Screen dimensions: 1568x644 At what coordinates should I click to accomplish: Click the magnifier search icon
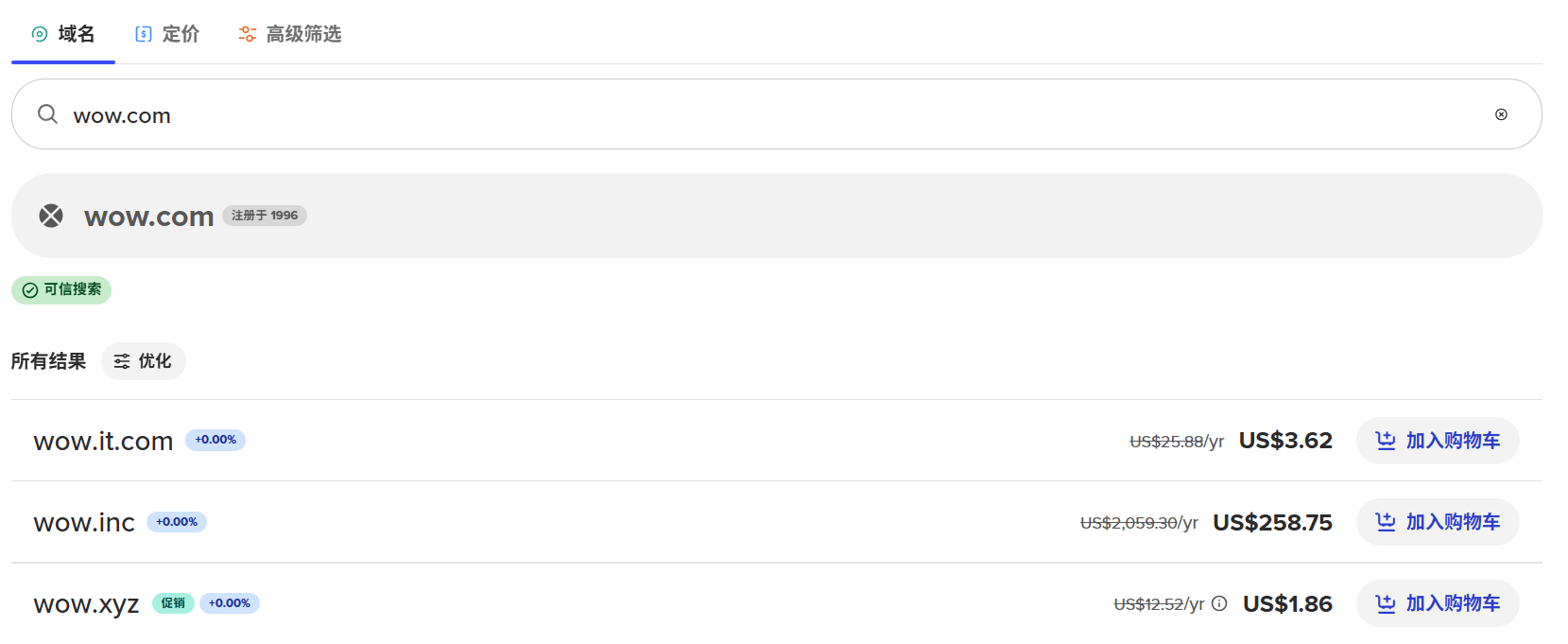(x=47, y=114)
